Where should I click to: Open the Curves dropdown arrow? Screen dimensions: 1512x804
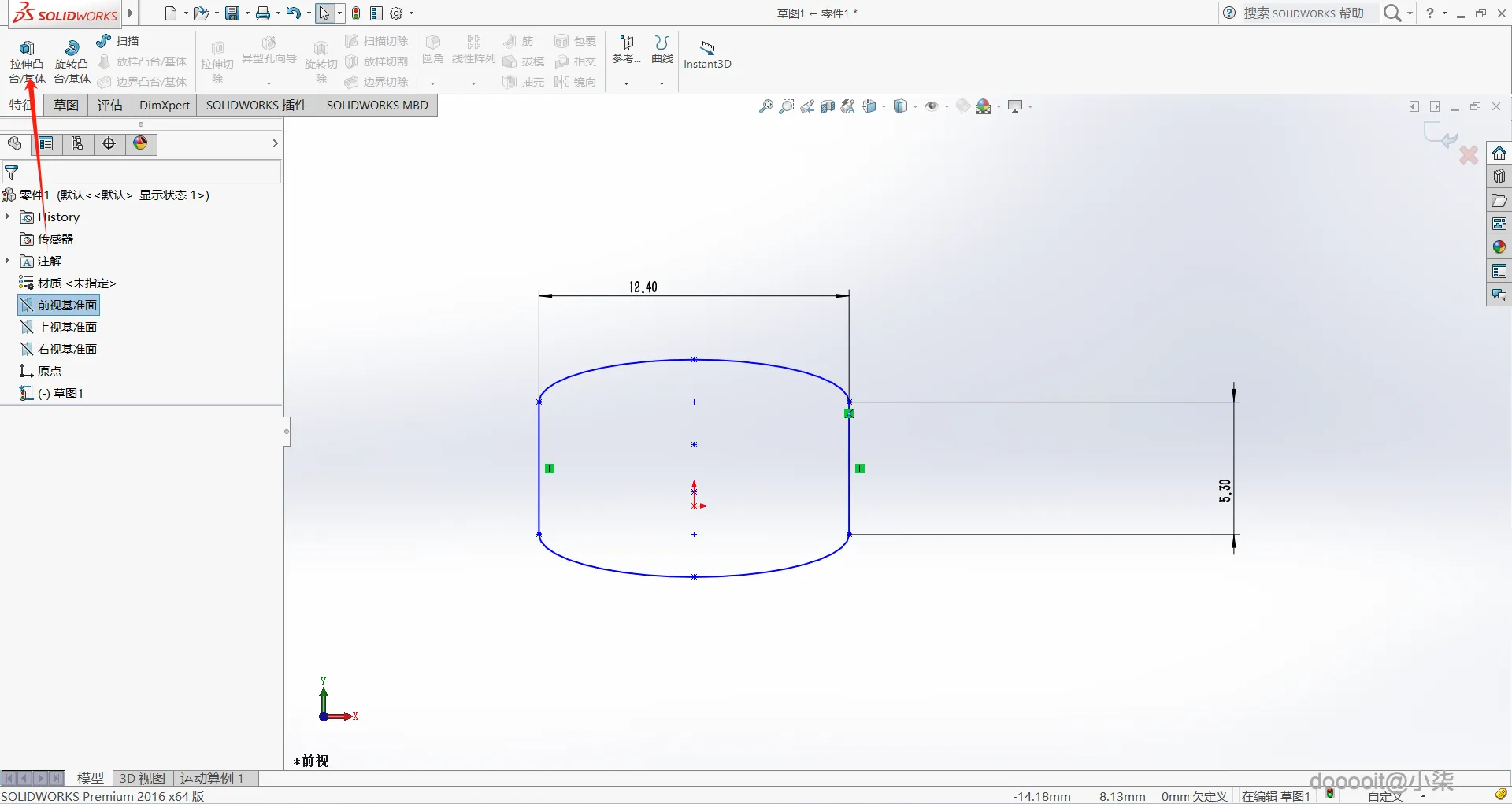[662, 83]
